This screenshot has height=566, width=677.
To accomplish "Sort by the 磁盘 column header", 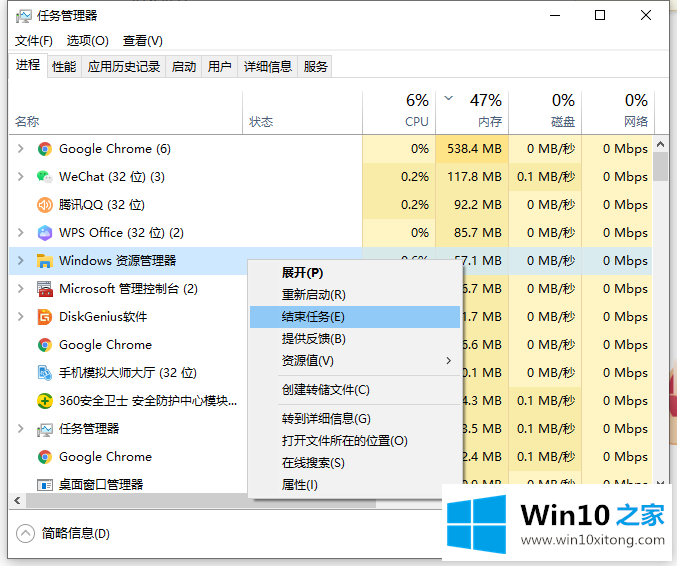I will (545, 112).
